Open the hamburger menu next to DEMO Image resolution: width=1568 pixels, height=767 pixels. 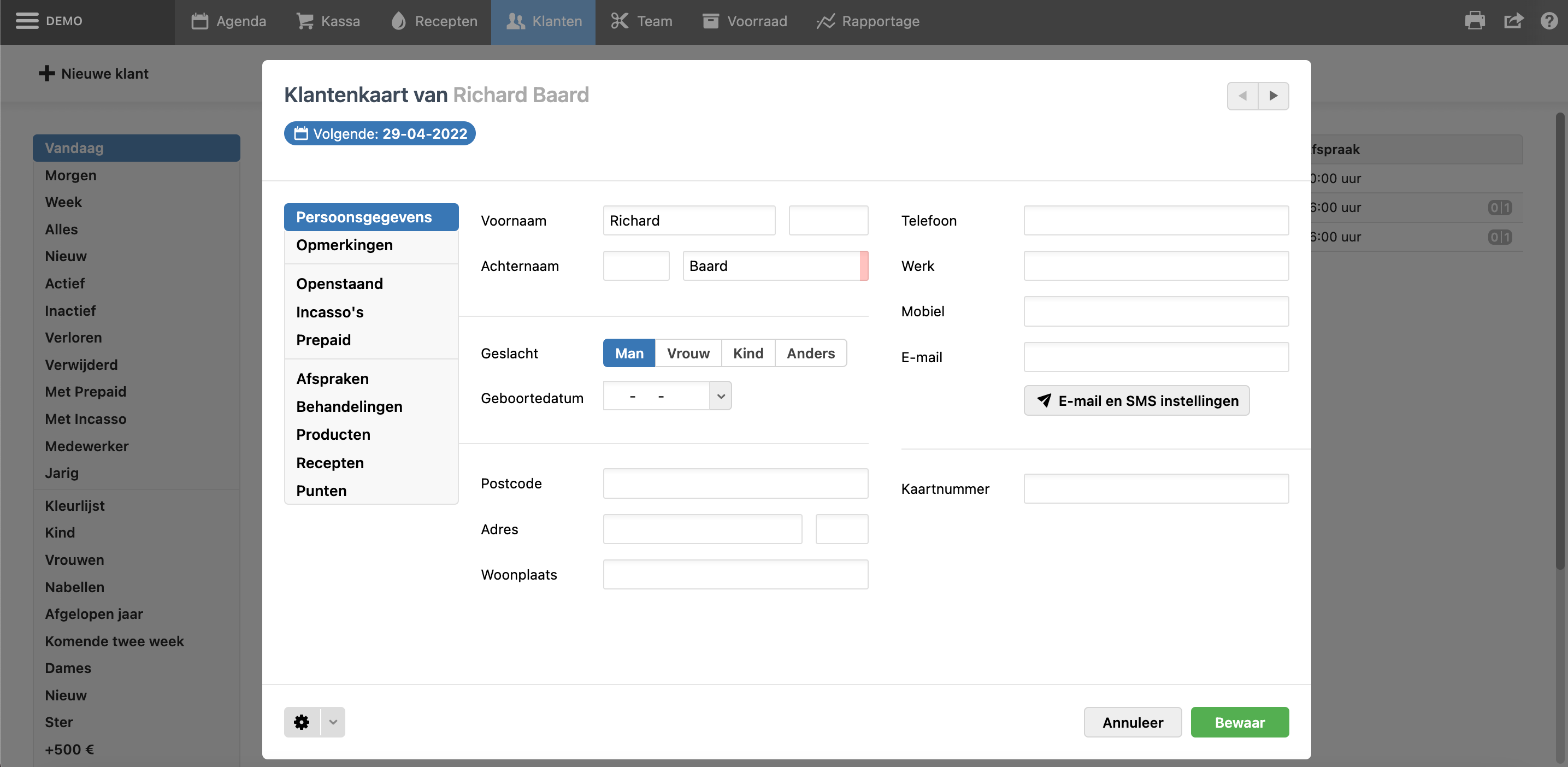[27, 21]
